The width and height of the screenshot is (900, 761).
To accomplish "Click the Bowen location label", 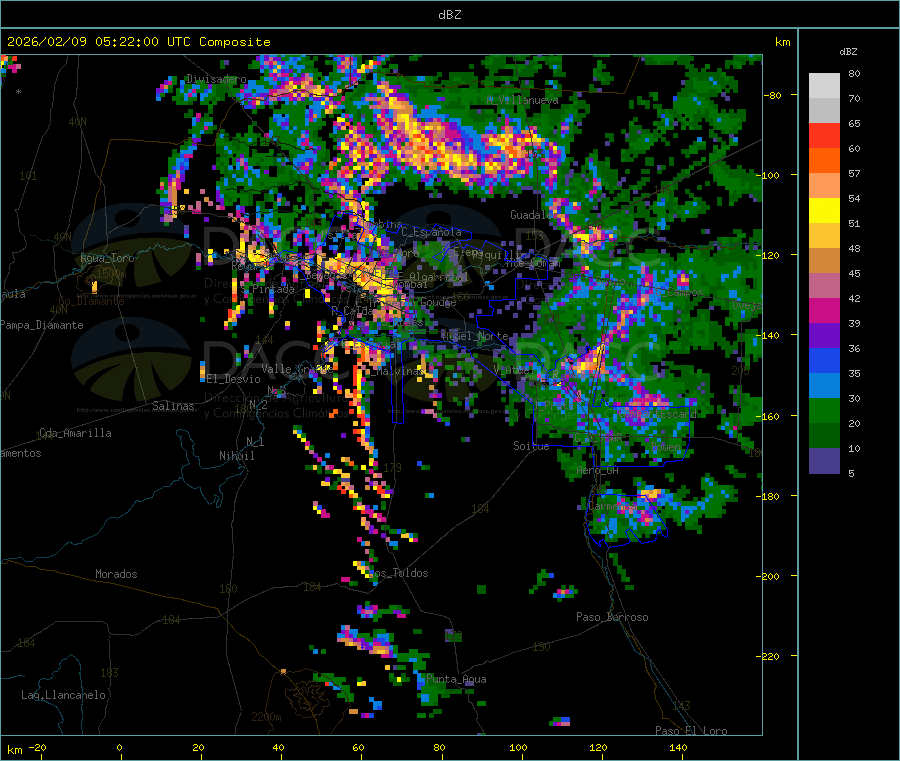I will (x=666, y=447).
